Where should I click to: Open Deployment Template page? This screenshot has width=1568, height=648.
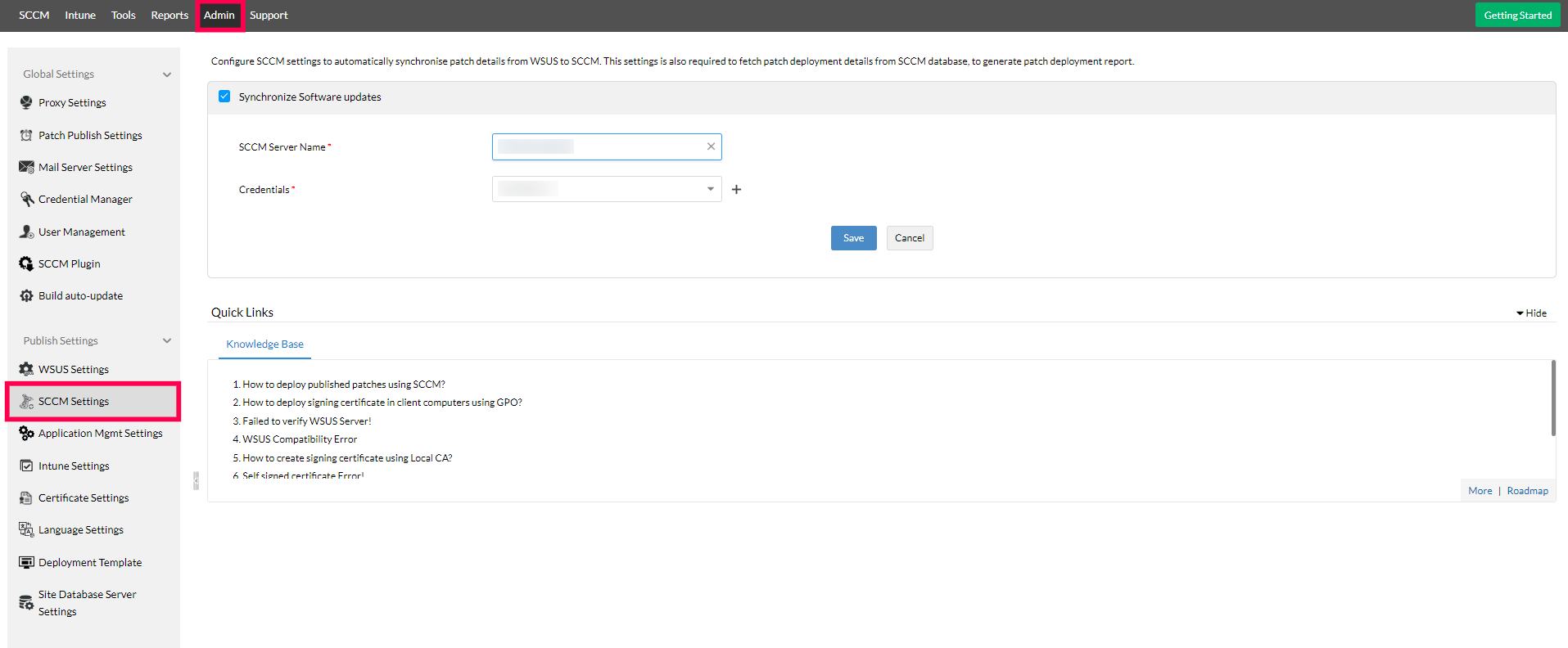(x=90, y=562)
